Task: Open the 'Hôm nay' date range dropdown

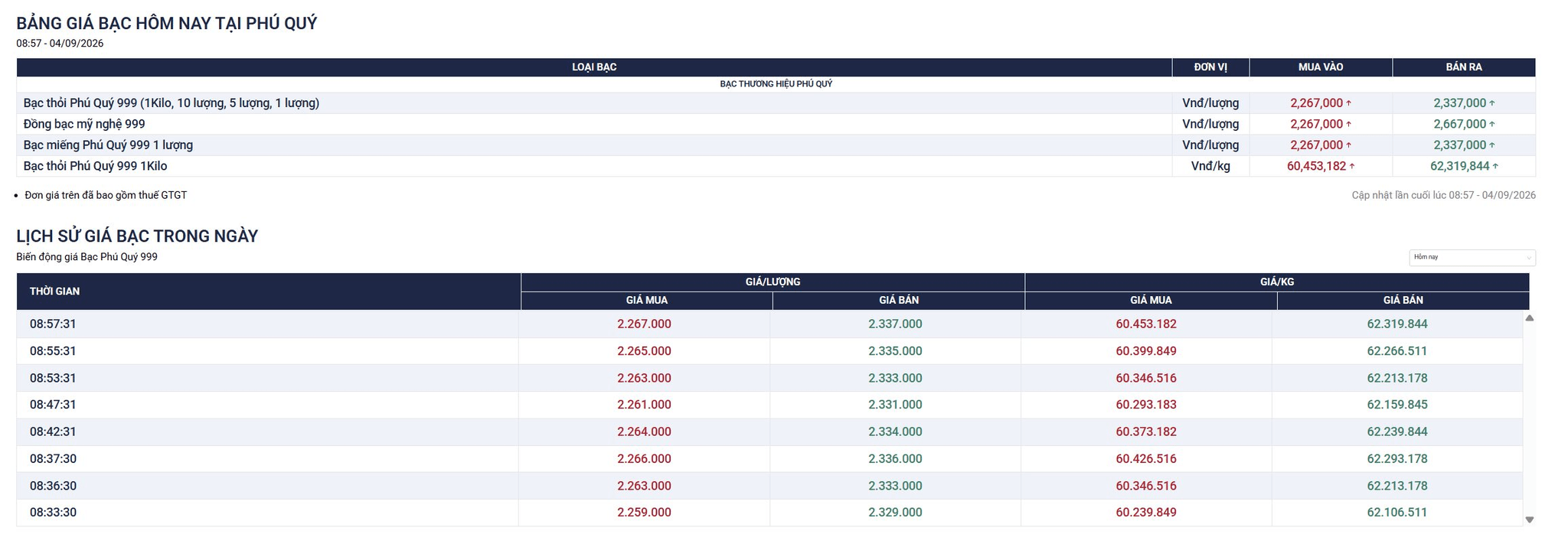Action: point(1472,258)
